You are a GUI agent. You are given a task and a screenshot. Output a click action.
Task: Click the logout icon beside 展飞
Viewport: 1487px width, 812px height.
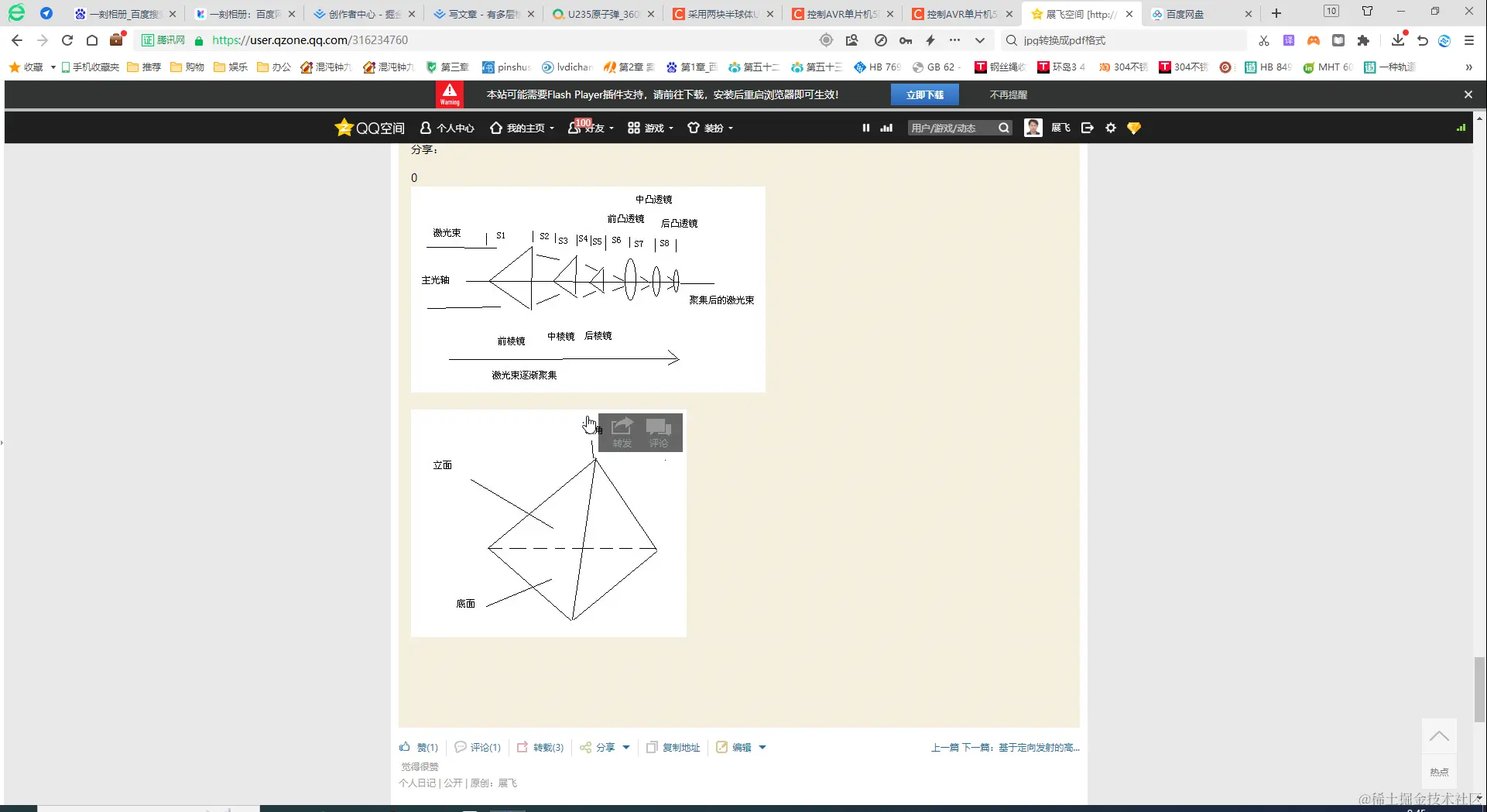tap(1087, 127)
